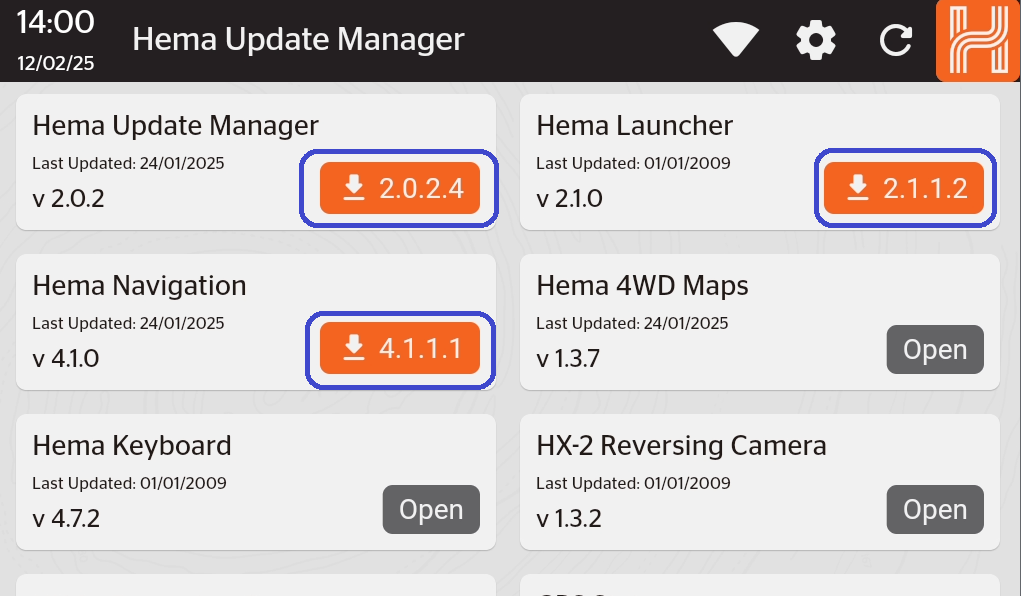Click the clock showing 14:00
This screenshot has width=1021, height=596.
coord(56,22)
